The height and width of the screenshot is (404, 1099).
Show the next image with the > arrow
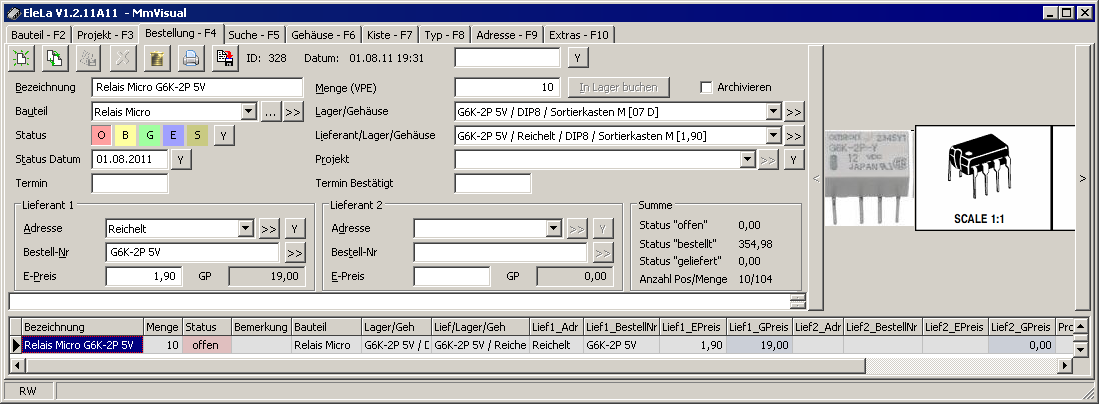pyautogui.click(x=1082, y=177)
